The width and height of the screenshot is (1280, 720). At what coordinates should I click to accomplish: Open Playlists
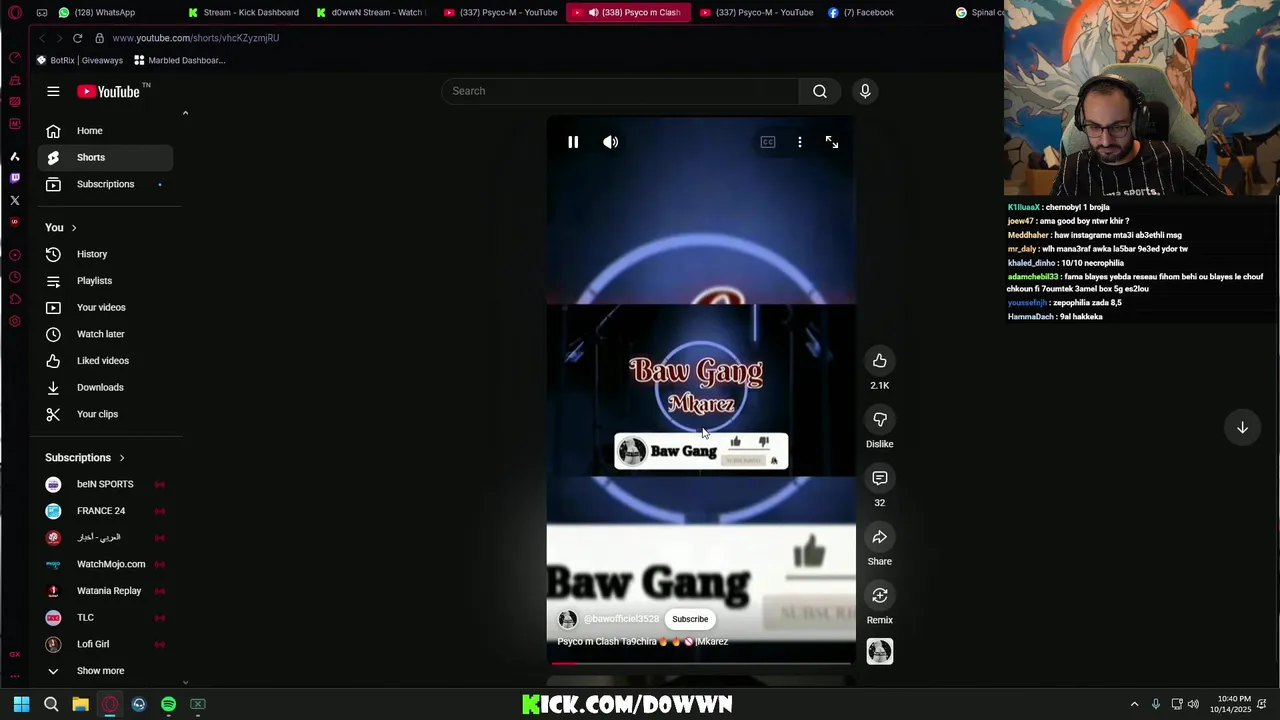(x=105, y=281)
